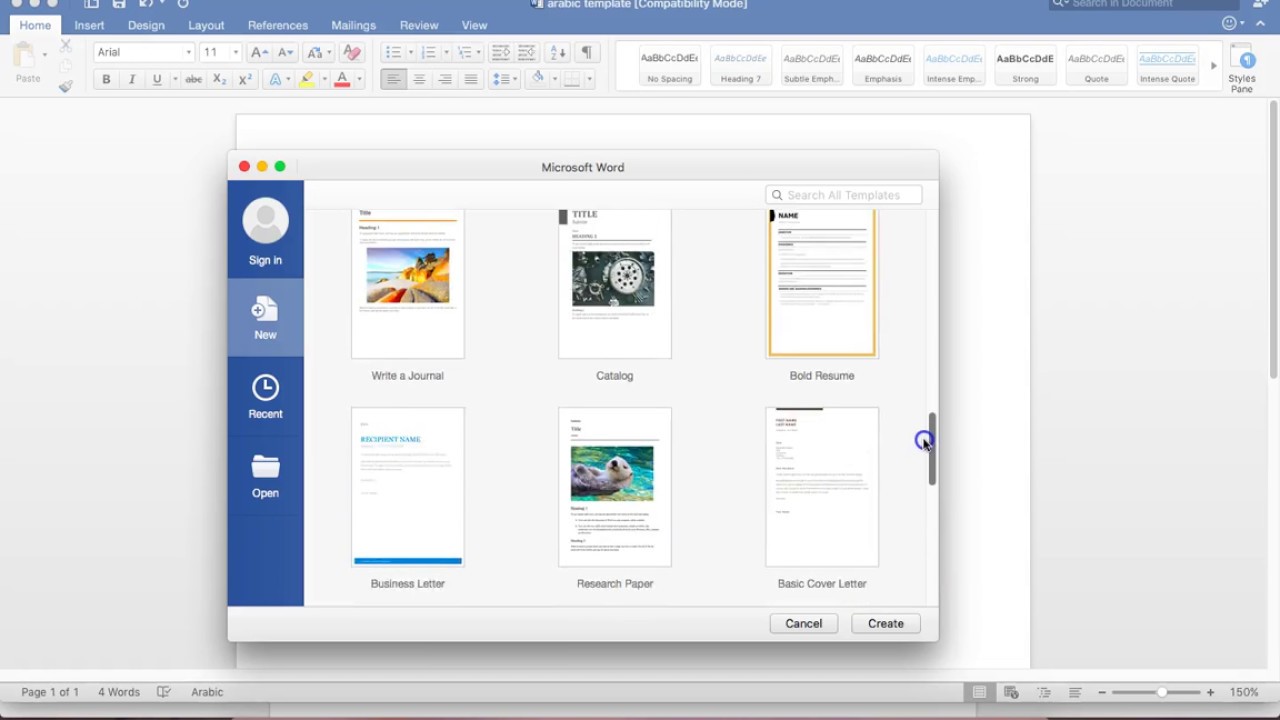
Task: Apply subscript formatting X₂
Action: (x=220, y=79)
